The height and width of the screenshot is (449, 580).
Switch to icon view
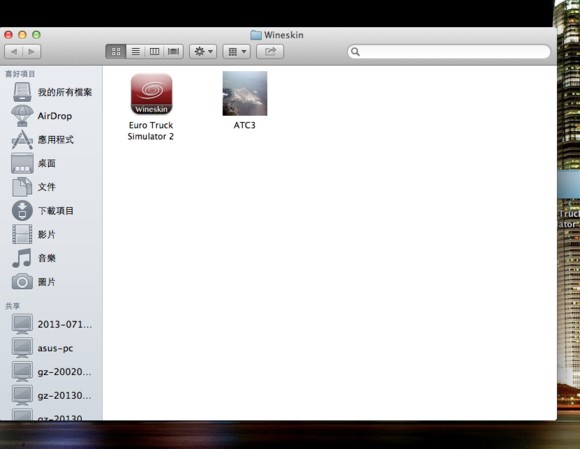click(x=116, y=51)
